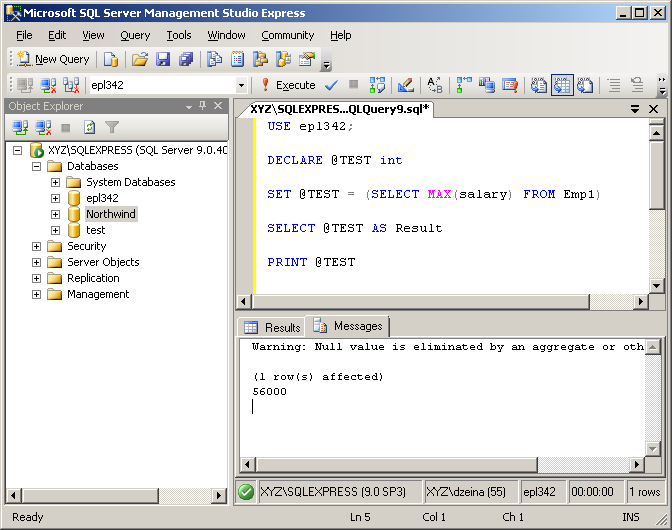Image resolution: width=672 pixels, height=530 pixels.
Task: Create a new Database Engine Query file
Action: [x=111, y=59]
